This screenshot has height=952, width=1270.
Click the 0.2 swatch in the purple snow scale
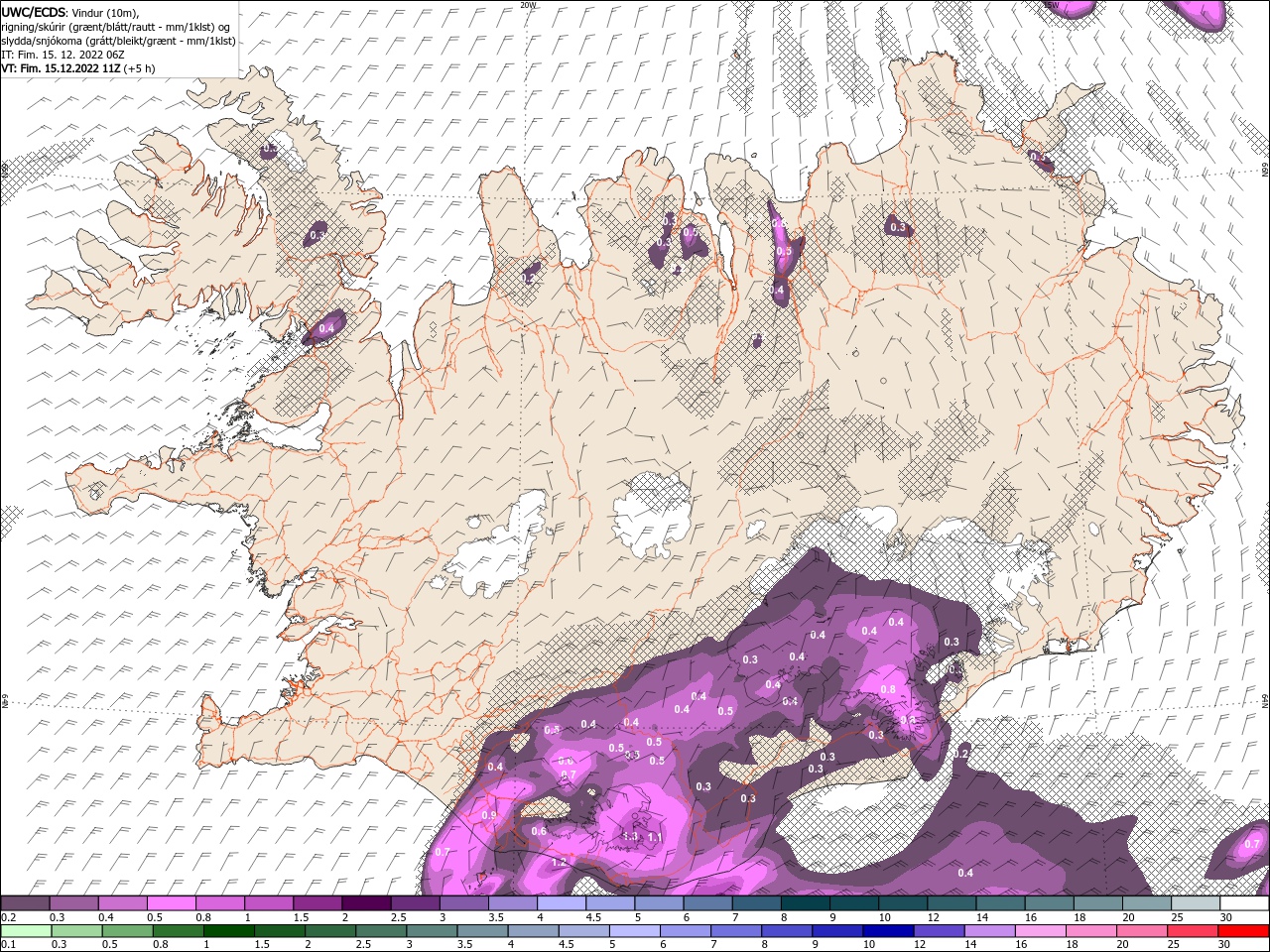pyautogui.click(x=25, y=903)
